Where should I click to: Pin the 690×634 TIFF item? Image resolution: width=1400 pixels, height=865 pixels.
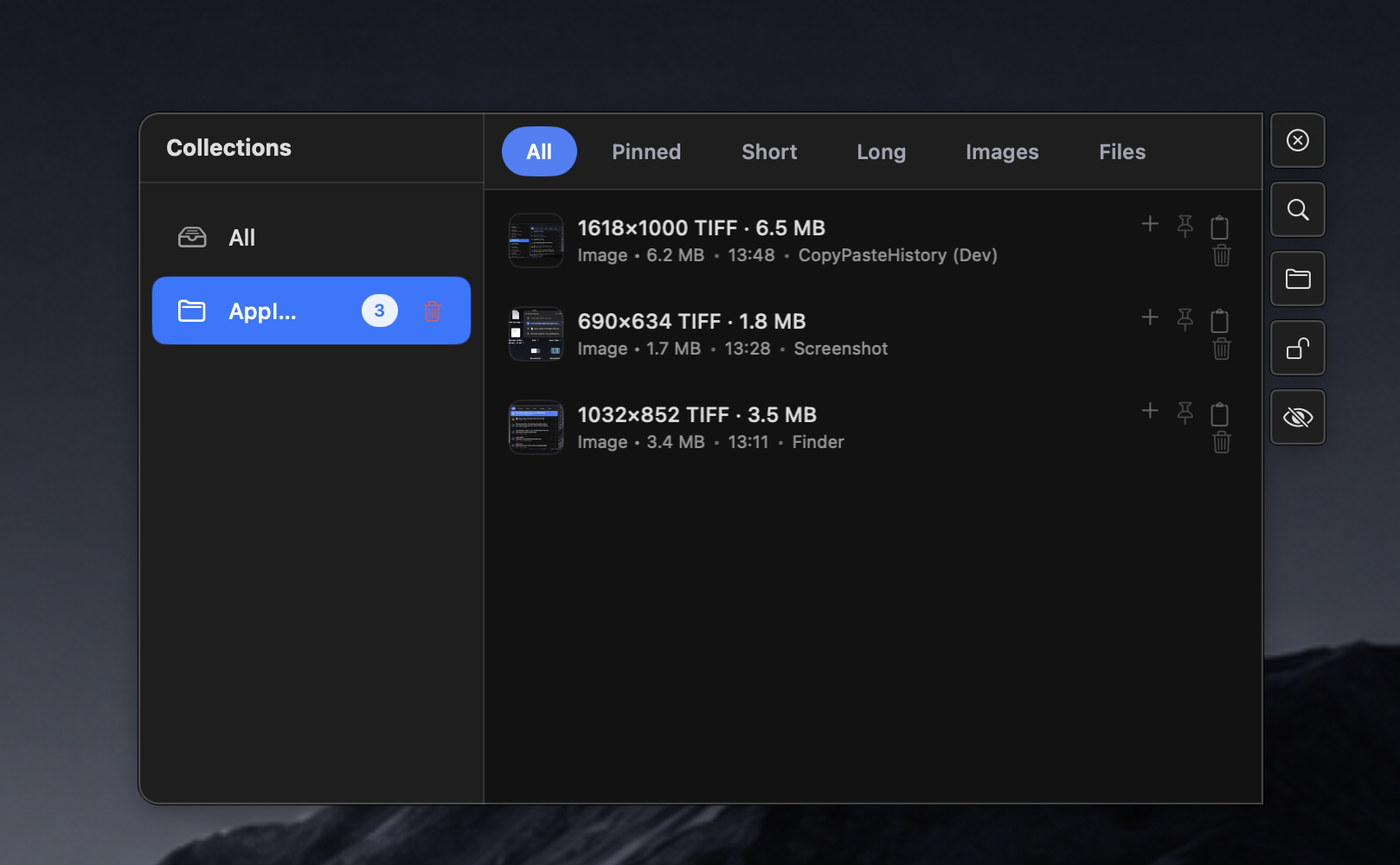pyautogui.click(x=1185, y=319)
